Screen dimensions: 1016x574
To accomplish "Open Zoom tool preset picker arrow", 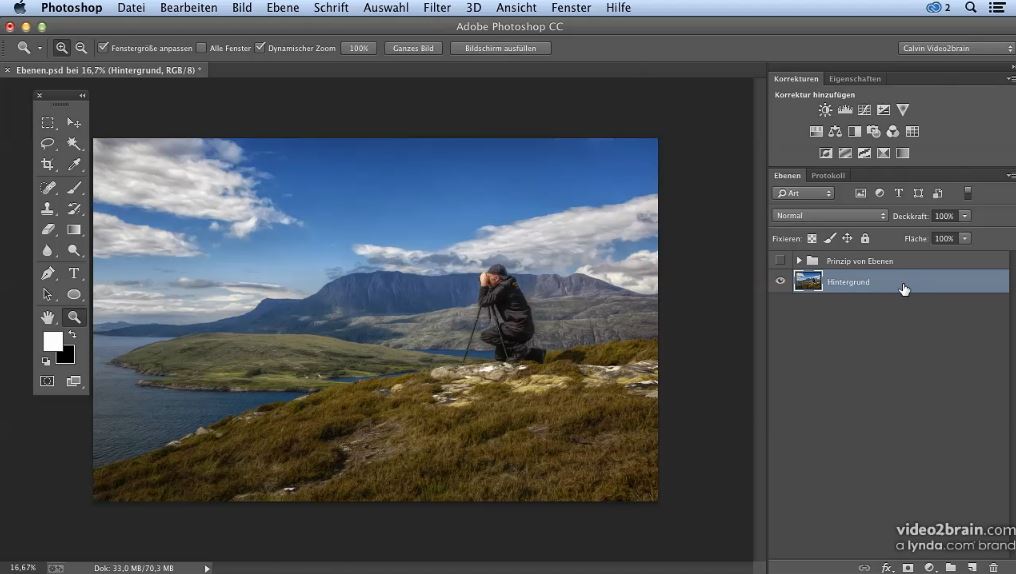I will pos(40,48).
